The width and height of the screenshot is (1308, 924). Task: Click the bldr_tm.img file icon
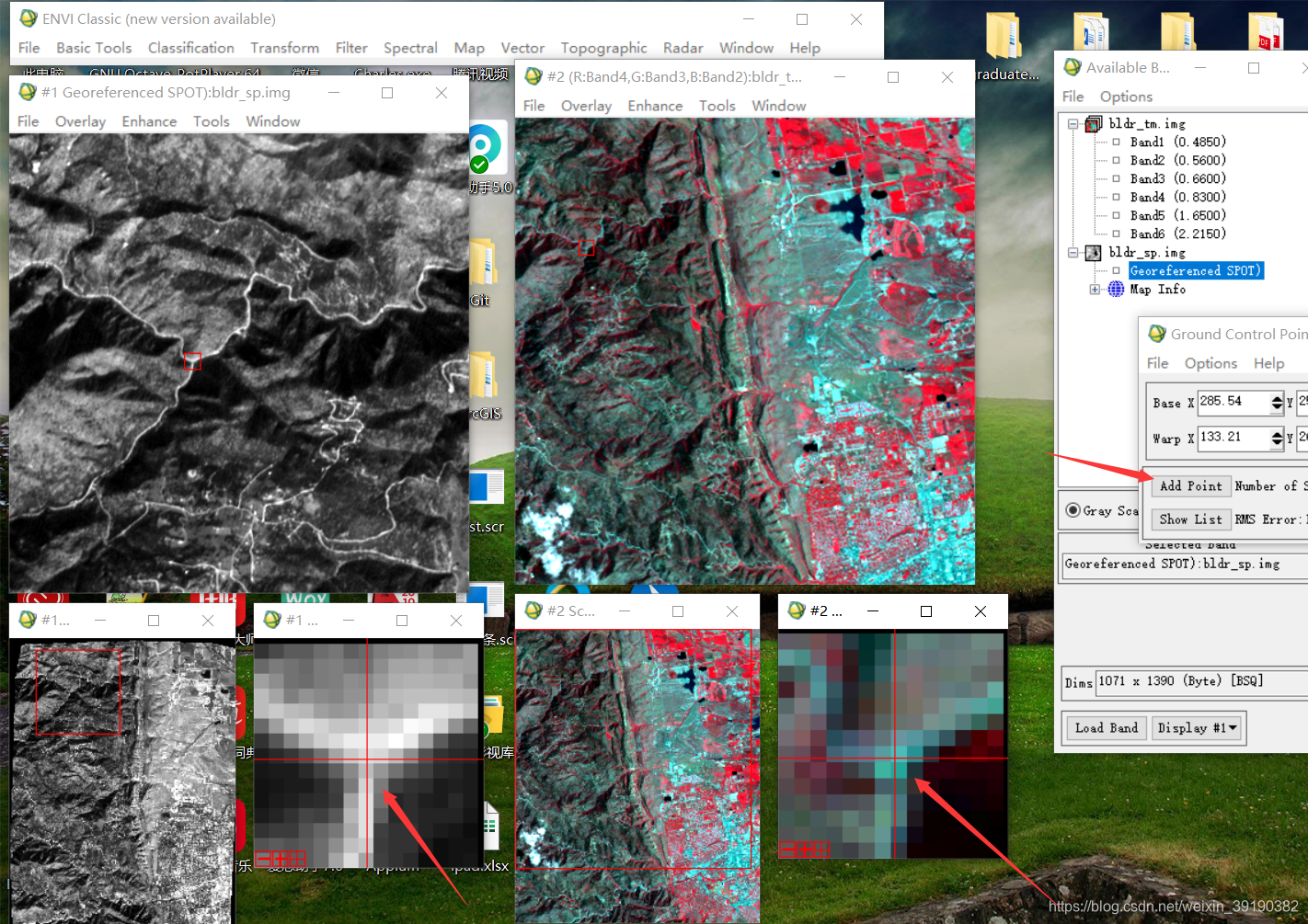click(x=1094, y=124)
